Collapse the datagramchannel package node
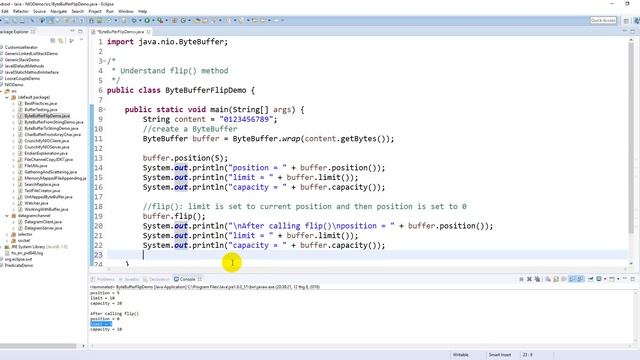The height and width of the screenshot is (360, 640). 7,216
